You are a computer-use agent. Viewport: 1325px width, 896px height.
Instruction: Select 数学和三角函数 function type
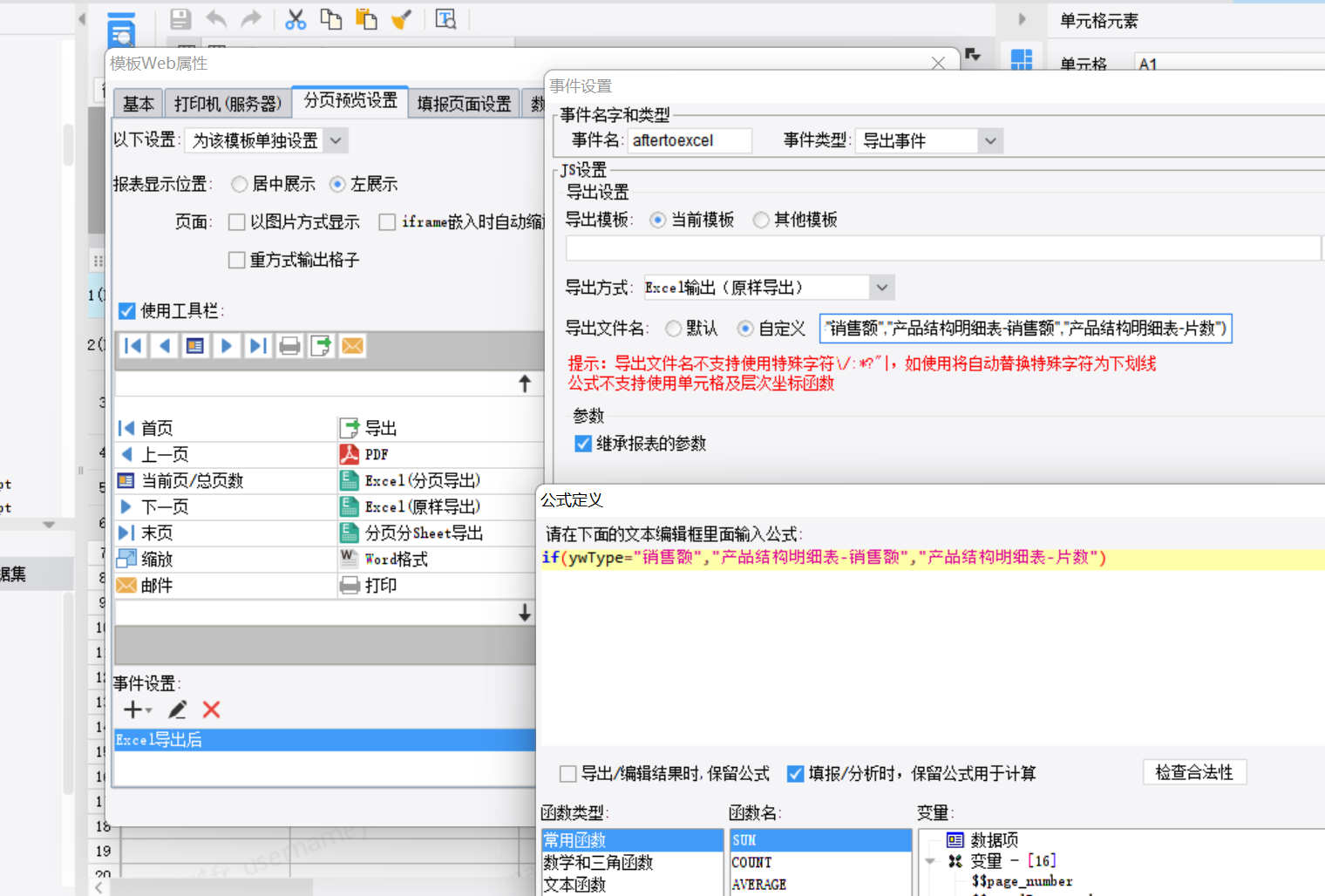632,862
